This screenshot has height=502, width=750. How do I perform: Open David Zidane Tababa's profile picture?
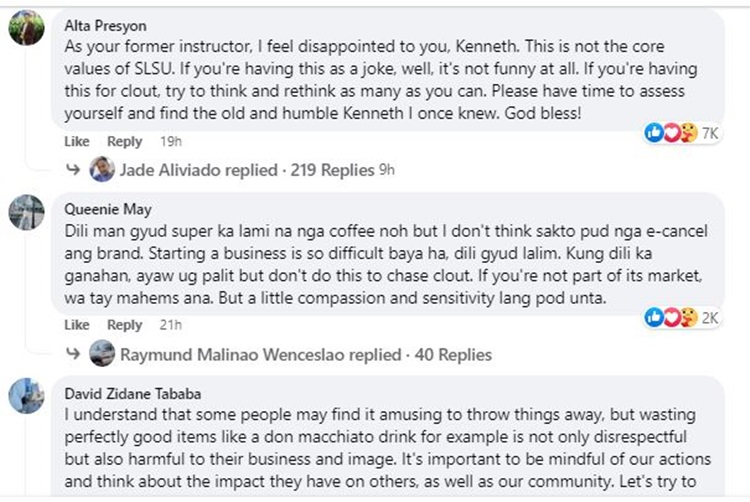pyautogui.click(x=27, y=396)
